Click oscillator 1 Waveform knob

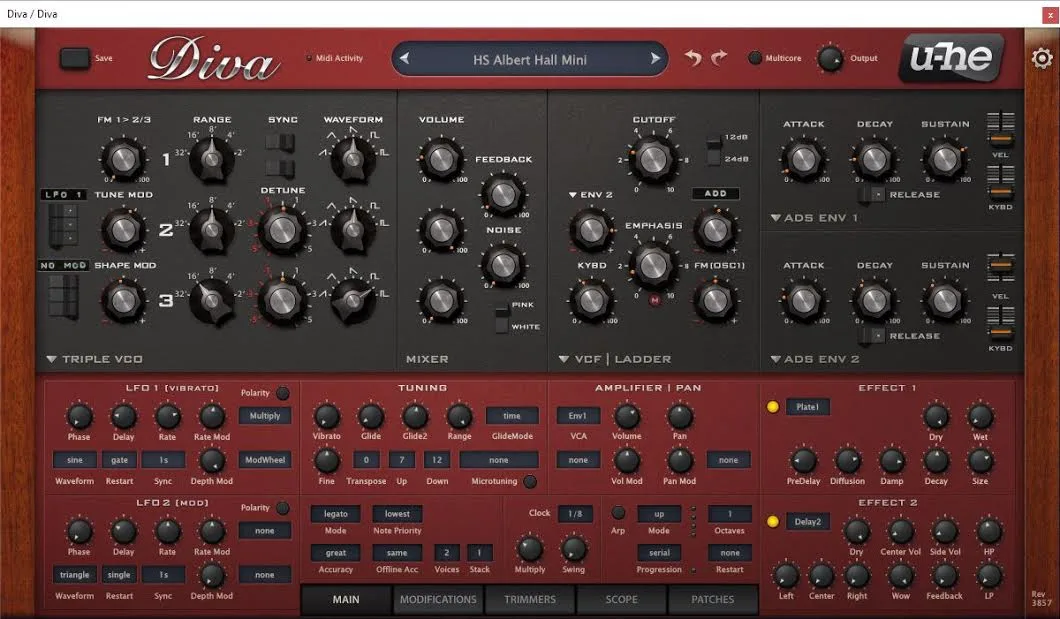click(352, 159)
